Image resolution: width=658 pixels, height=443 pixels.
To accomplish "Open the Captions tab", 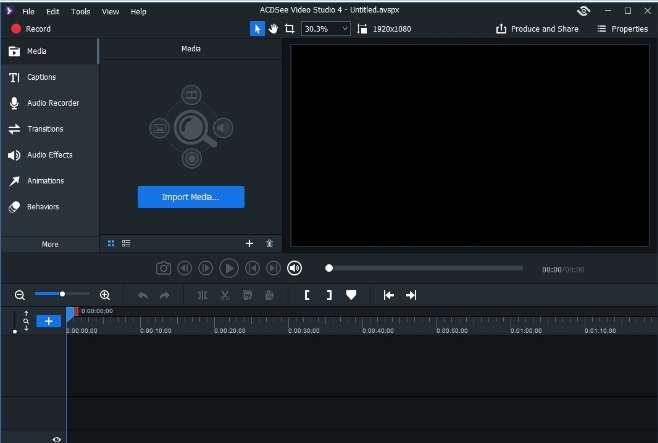I will (x=50, y=77).
